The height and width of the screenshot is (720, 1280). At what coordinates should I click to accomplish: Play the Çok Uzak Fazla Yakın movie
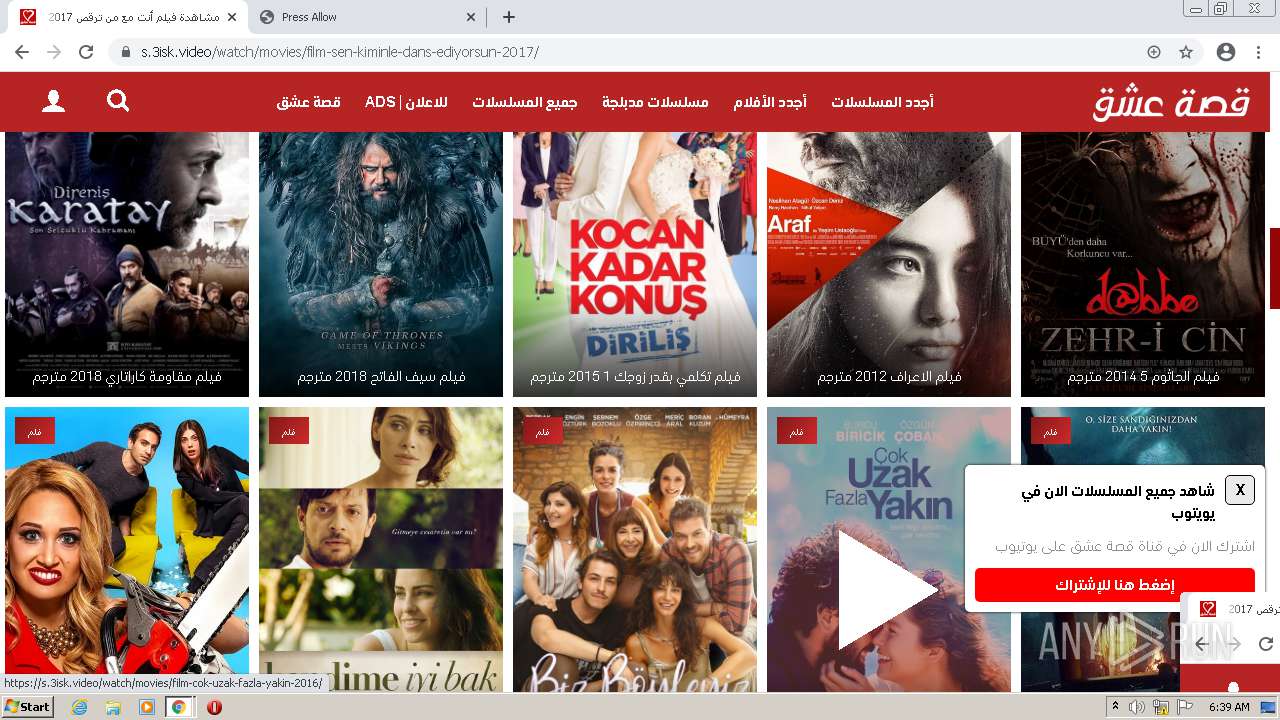click(887, 589)
